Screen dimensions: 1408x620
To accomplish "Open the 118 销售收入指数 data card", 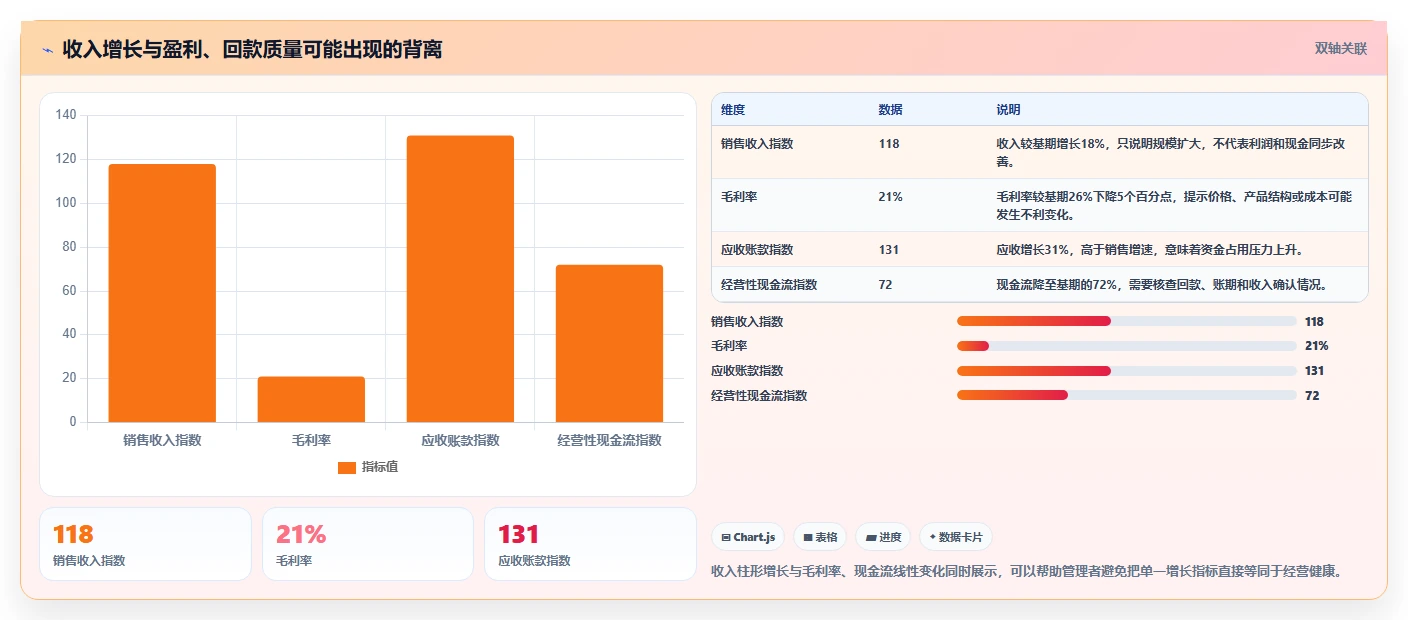I will [145, 544].
